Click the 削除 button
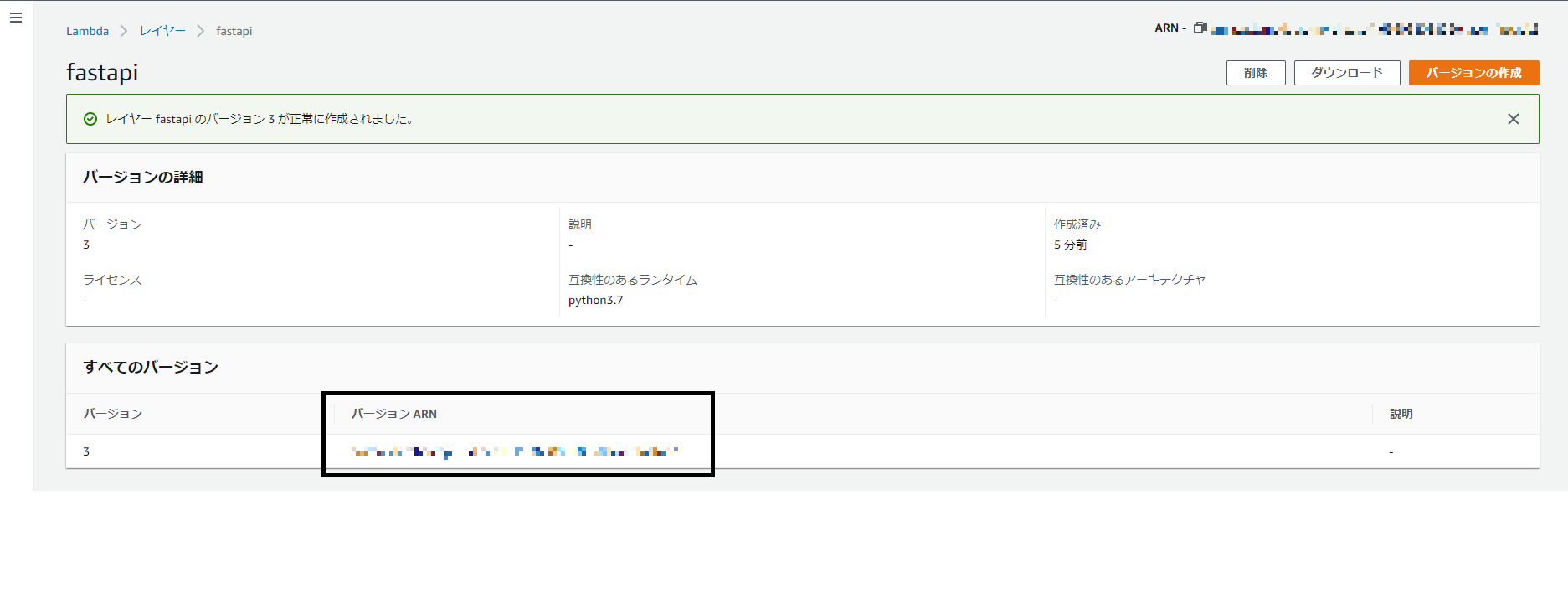The height and width of the screenshot is (603, 1568). [x=1256, y=73]
